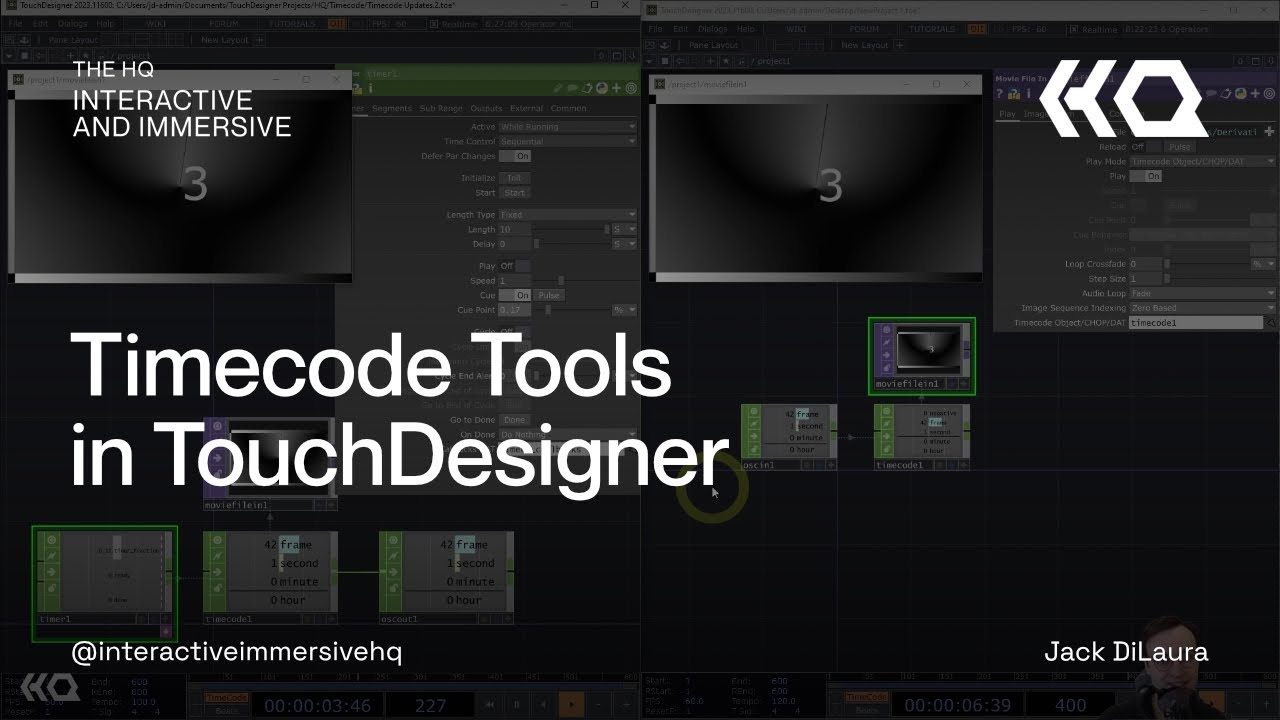The width and height of the screenshot is (1280, 720).
Task: Click the orange play button in left transport
Action: pyautogui.click(x=571, y=705)
